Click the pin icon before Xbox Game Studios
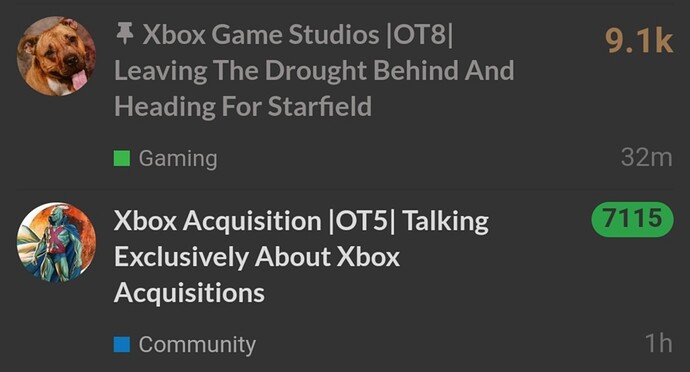The width and height of the screenshot is (690, 372). point(125,34)
